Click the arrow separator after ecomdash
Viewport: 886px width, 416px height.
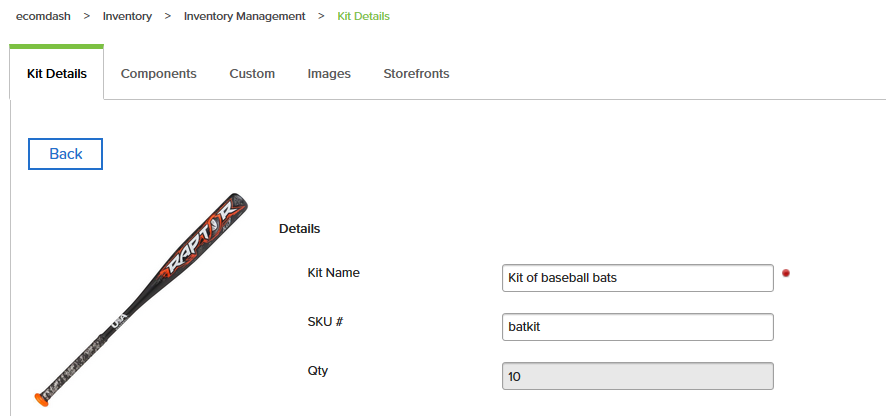pos(86,16)
